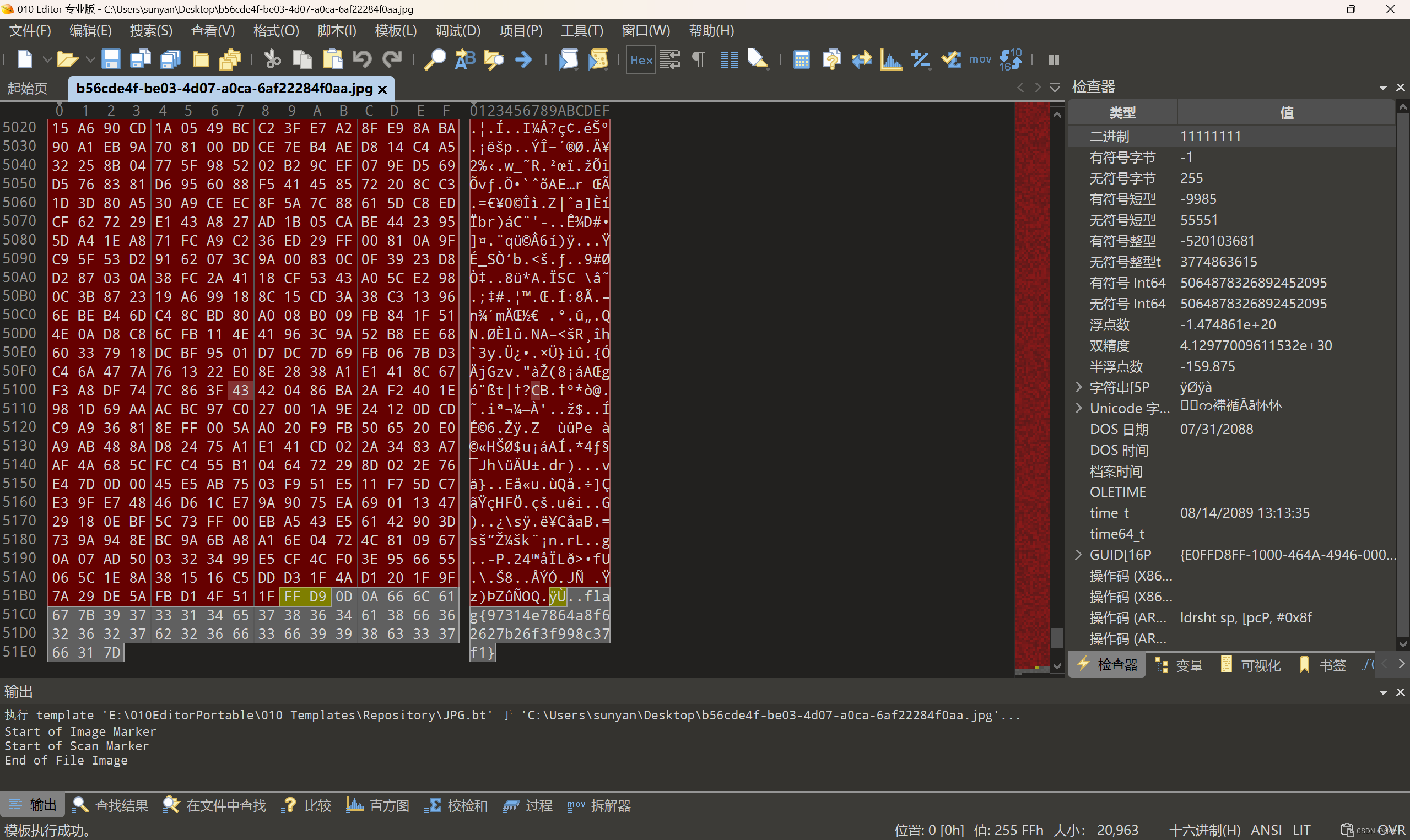Click the base converter icon
The height and width of the screenshot is (840, 1410).
click(1011, 59)
